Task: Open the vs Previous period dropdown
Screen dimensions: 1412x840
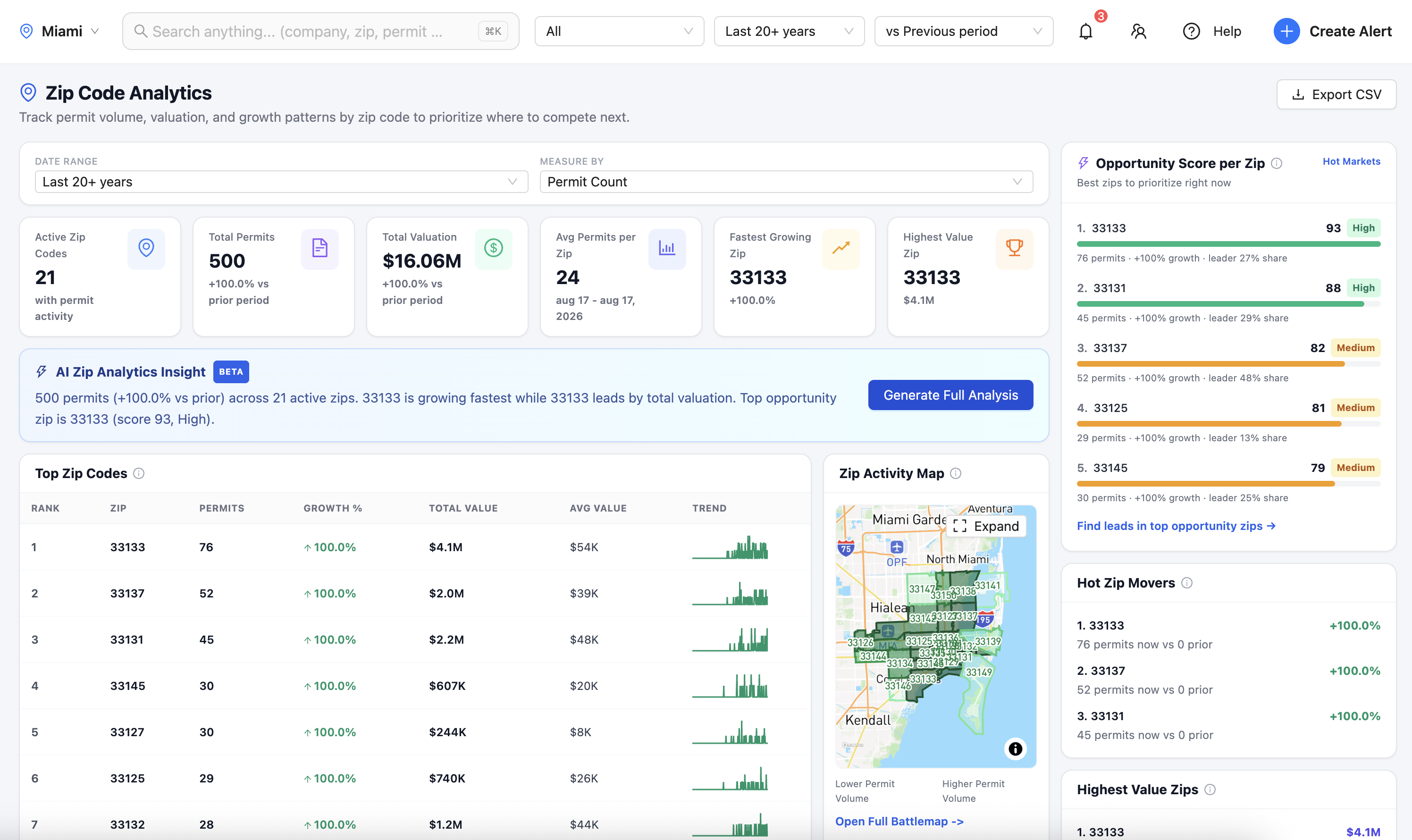Action: pyautogui.click(x=963, y=31)
